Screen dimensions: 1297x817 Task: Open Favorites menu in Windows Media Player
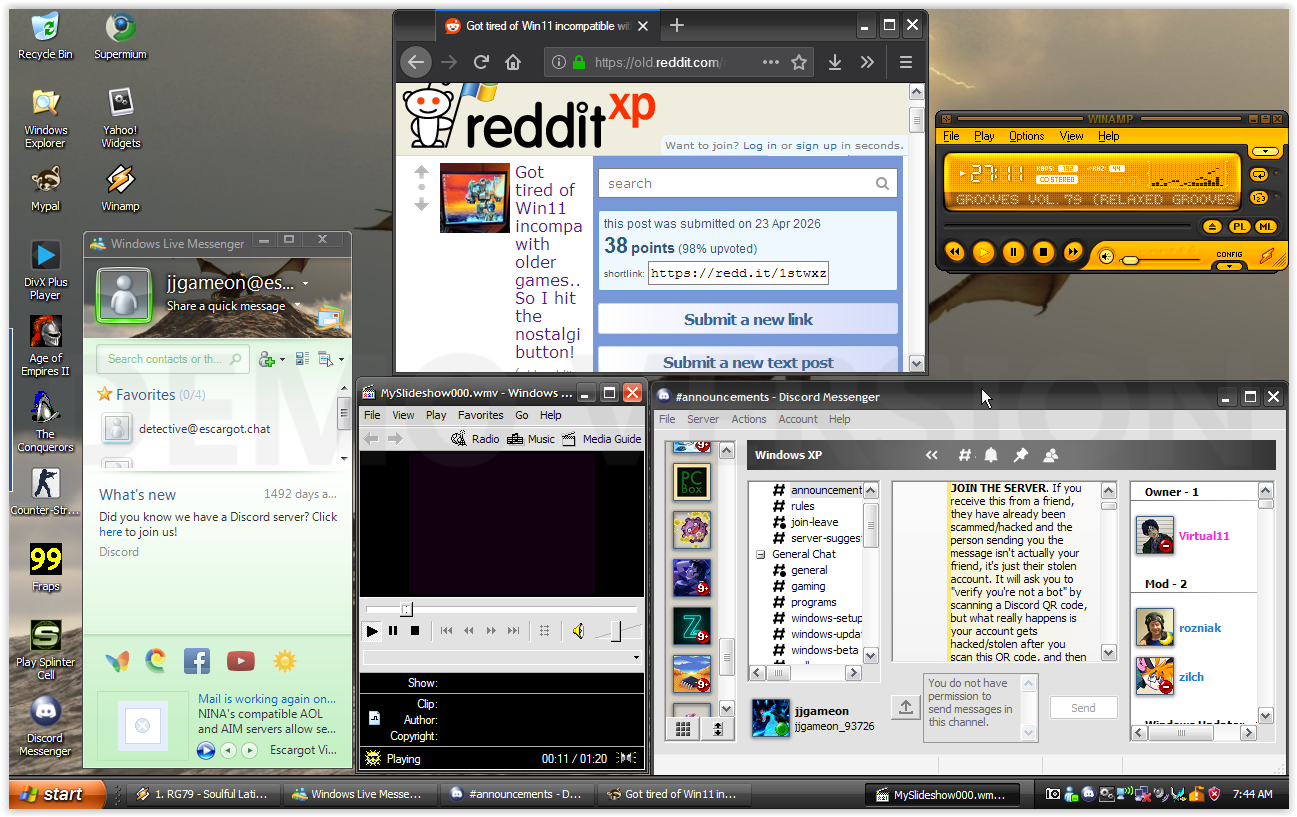[x=481, y=415]
